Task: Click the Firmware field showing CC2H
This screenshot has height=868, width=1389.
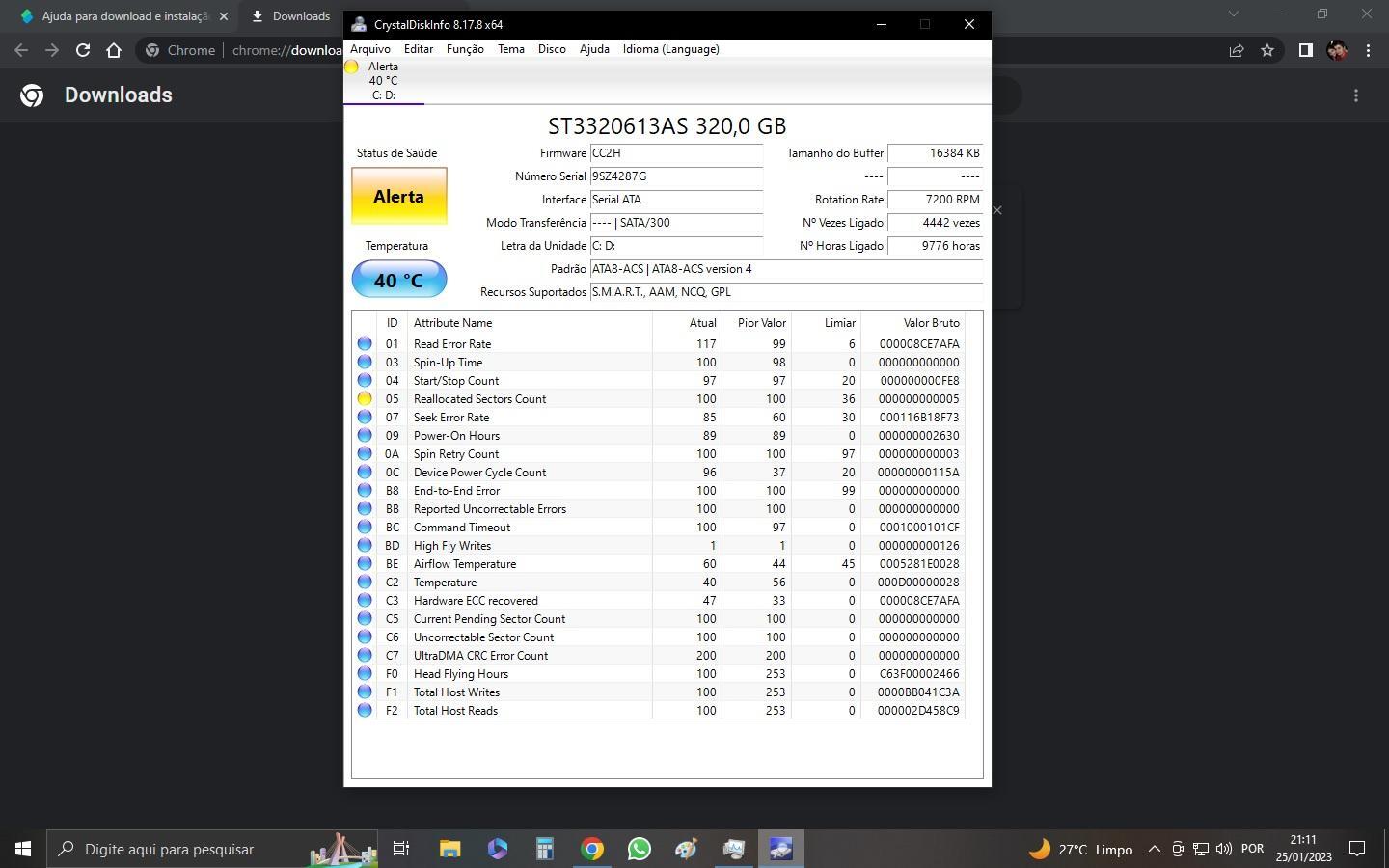Action: [676, 153]
